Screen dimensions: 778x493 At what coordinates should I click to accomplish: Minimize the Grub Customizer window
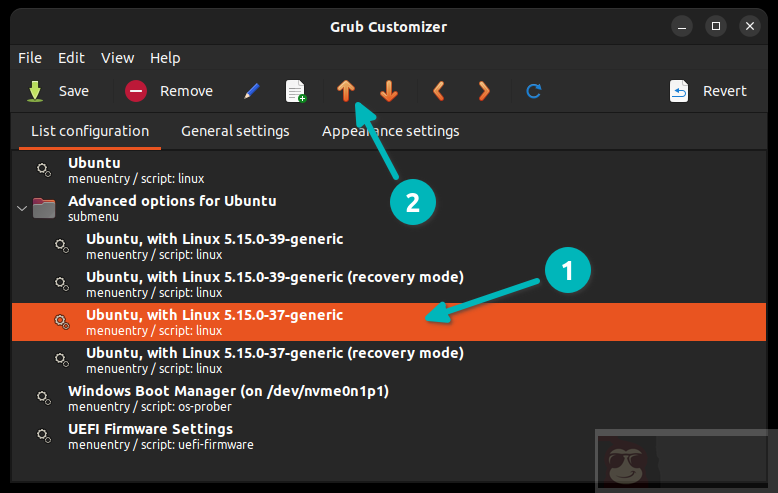[x=682, y=26]
